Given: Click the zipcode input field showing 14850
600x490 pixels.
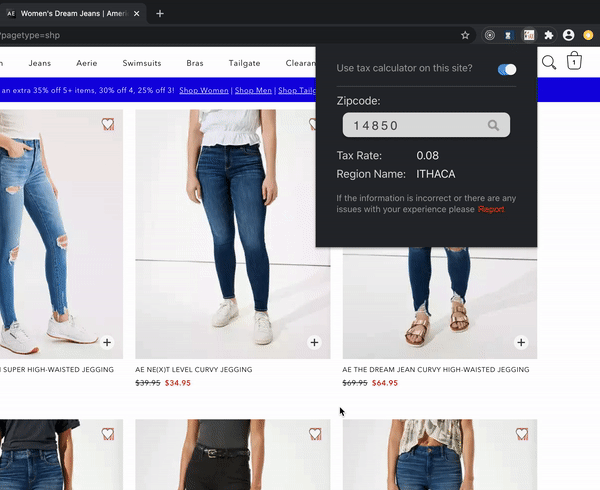Looking at the screenshot, I should coord(426,125).
